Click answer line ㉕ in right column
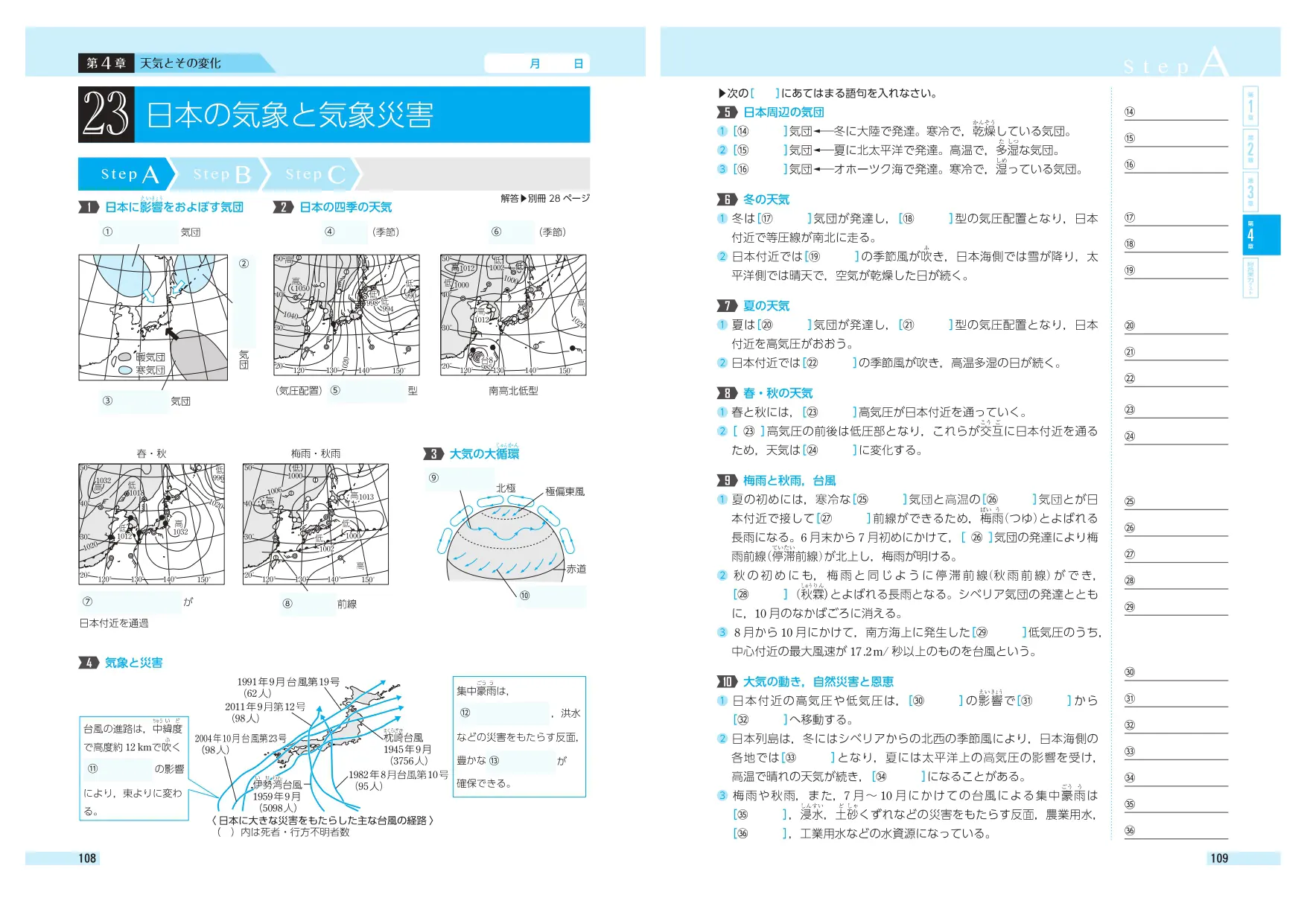Screen dimensions: 1307x924 click(1175, 502)
